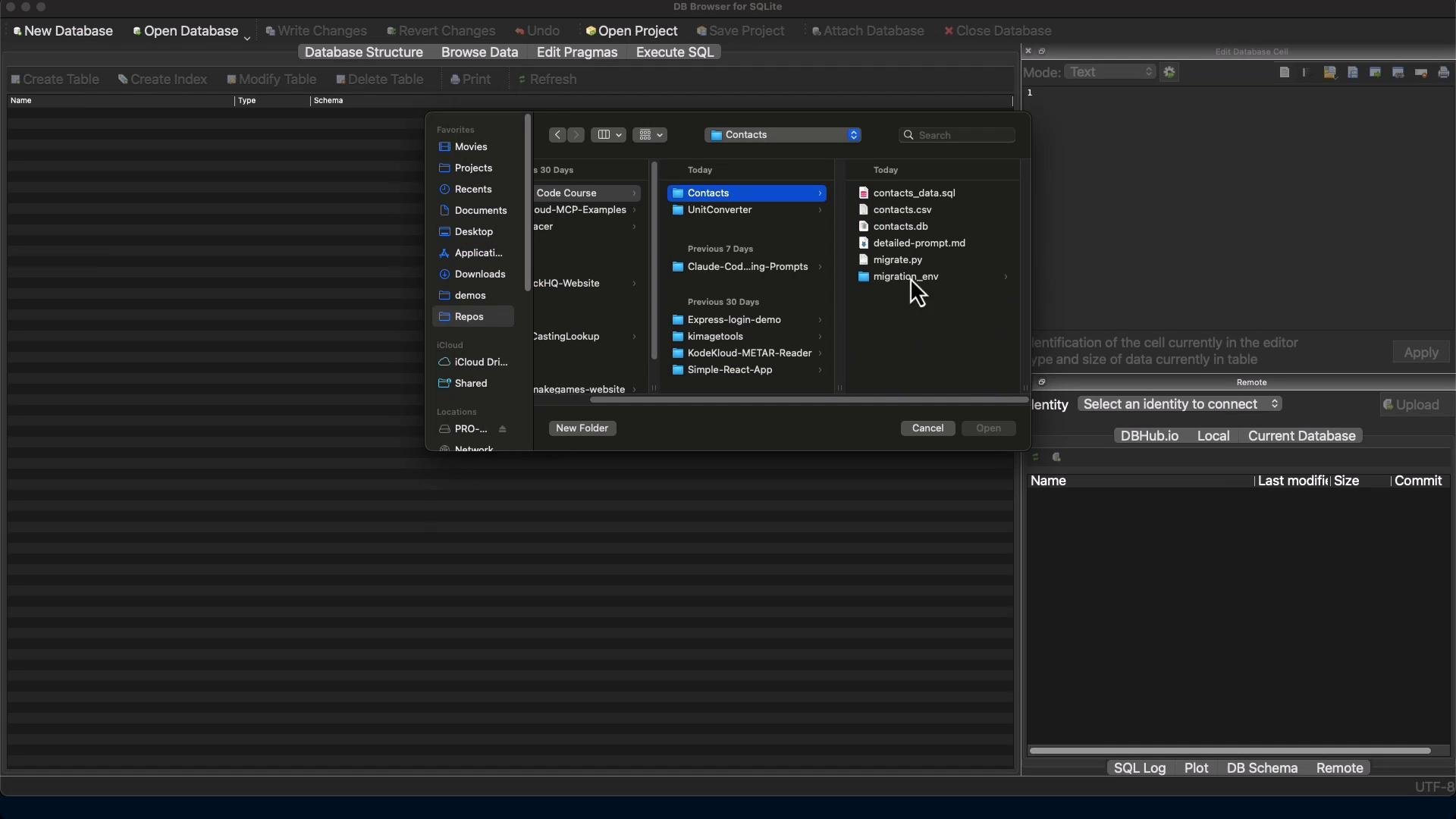Click Desktop in the Favorites sidebar
The image size is (1456, 819).
coord(473,232)
